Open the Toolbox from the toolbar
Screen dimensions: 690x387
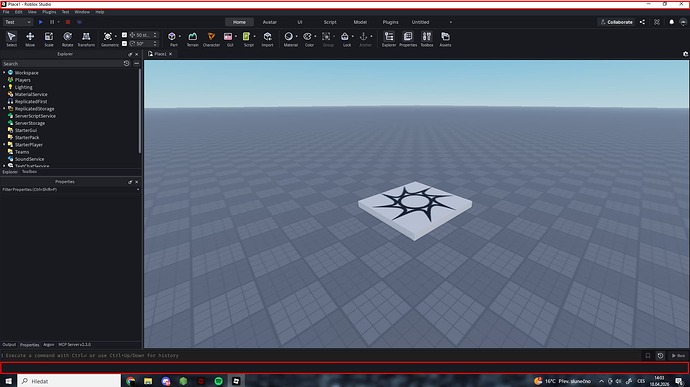(427, 39)
